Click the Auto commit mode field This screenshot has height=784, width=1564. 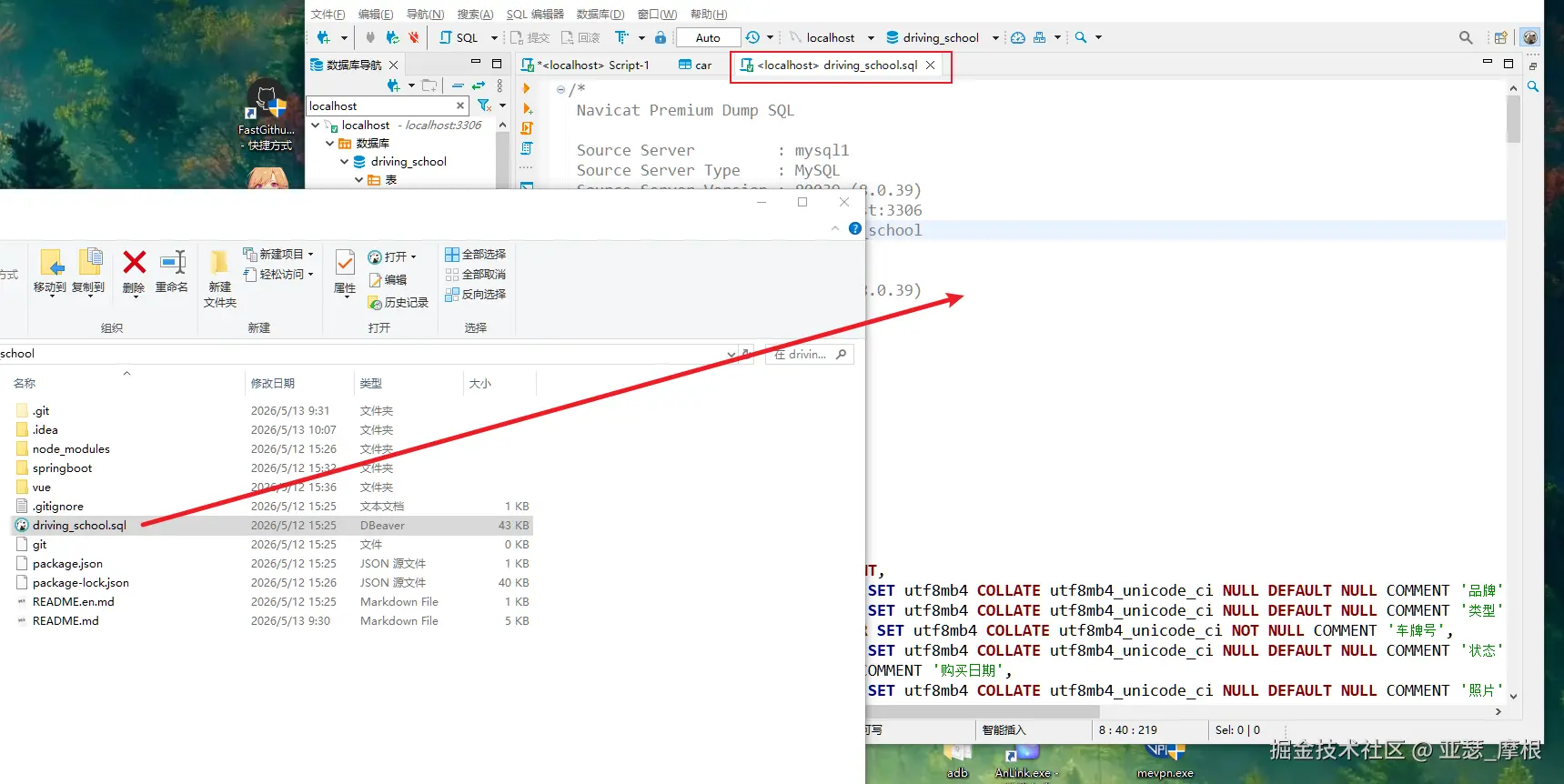[708, 37]
